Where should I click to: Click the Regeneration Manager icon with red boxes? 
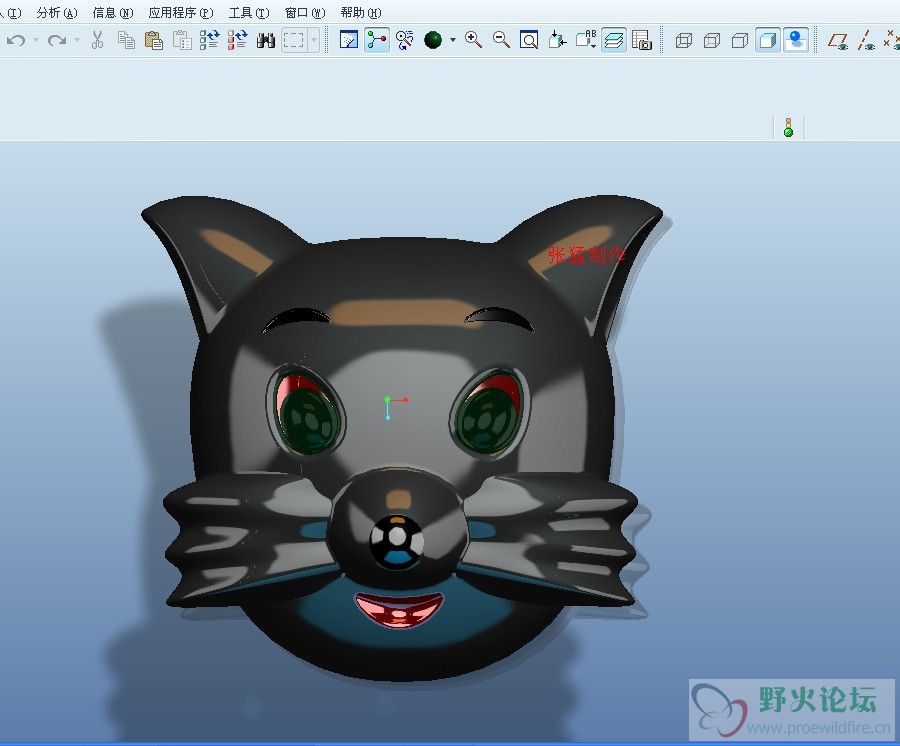237,40
